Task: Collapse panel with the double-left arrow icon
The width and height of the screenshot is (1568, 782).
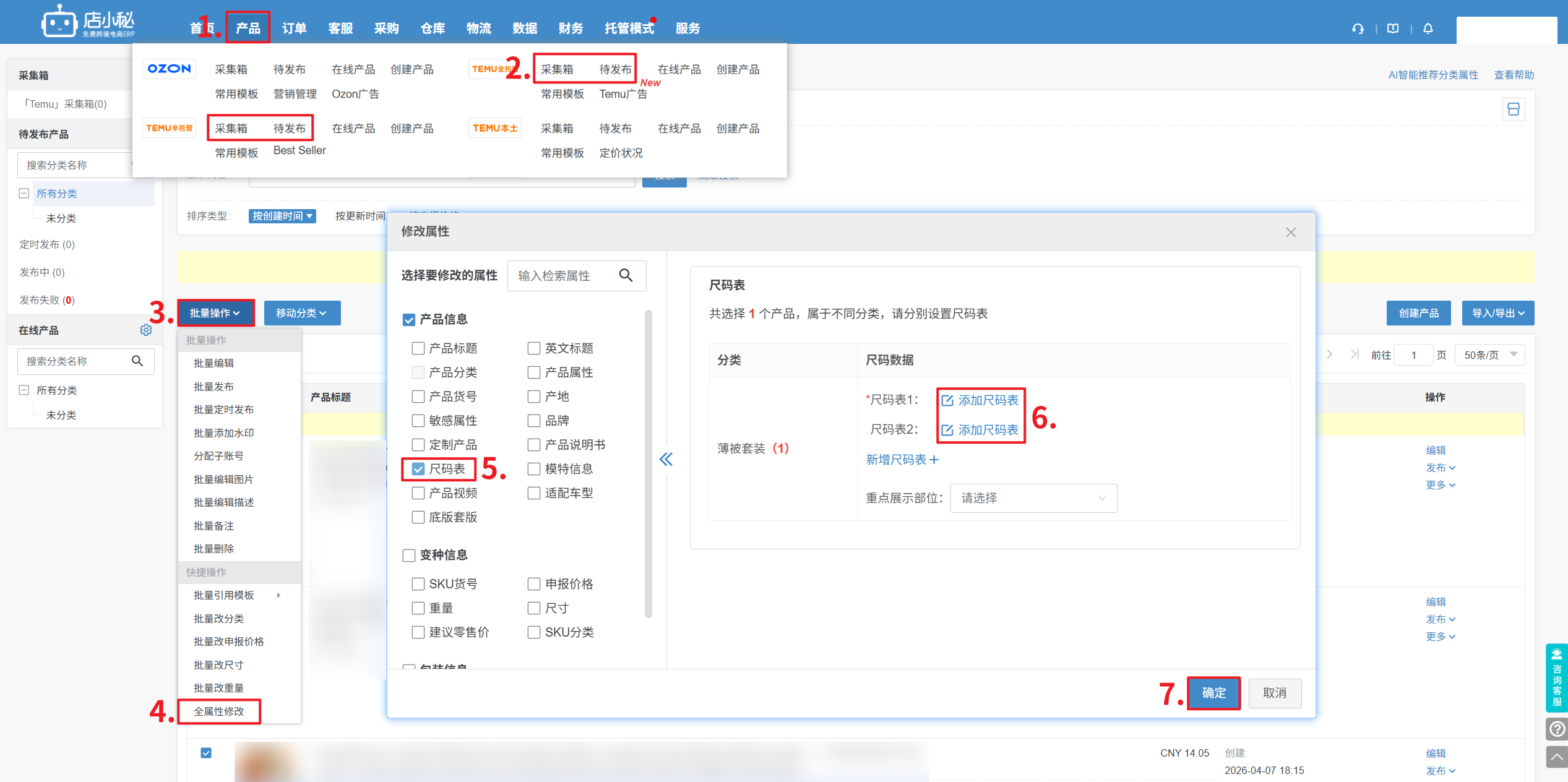Action: click(666, 459)
